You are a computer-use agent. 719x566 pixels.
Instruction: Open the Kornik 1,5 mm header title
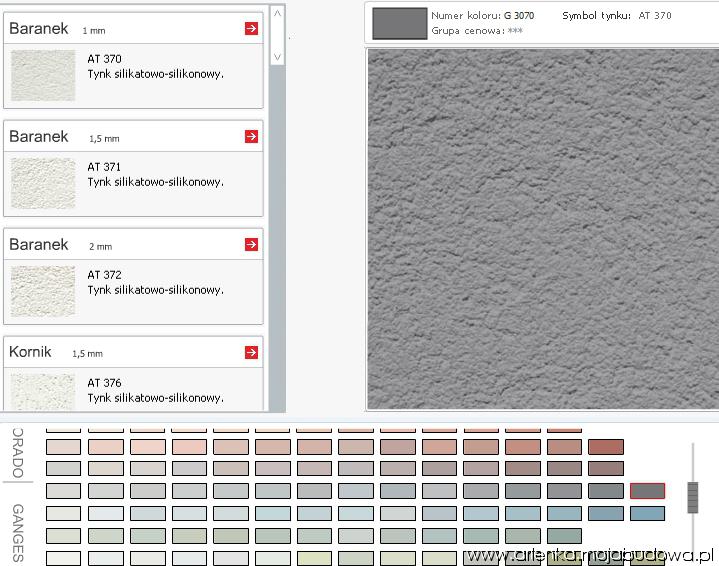click(x=30, y=352)
